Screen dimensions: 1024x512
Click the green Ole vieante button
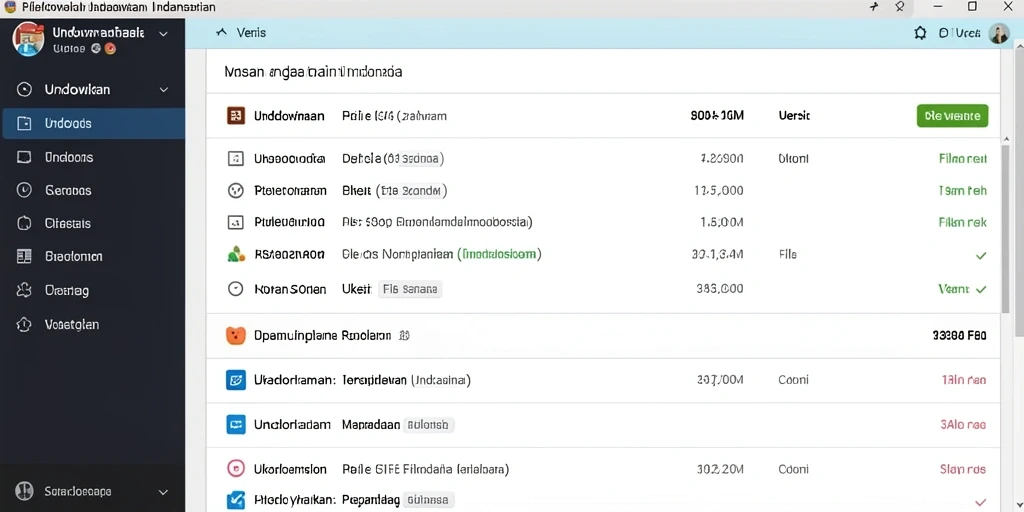pyautogui.click(x=952, y=116)
